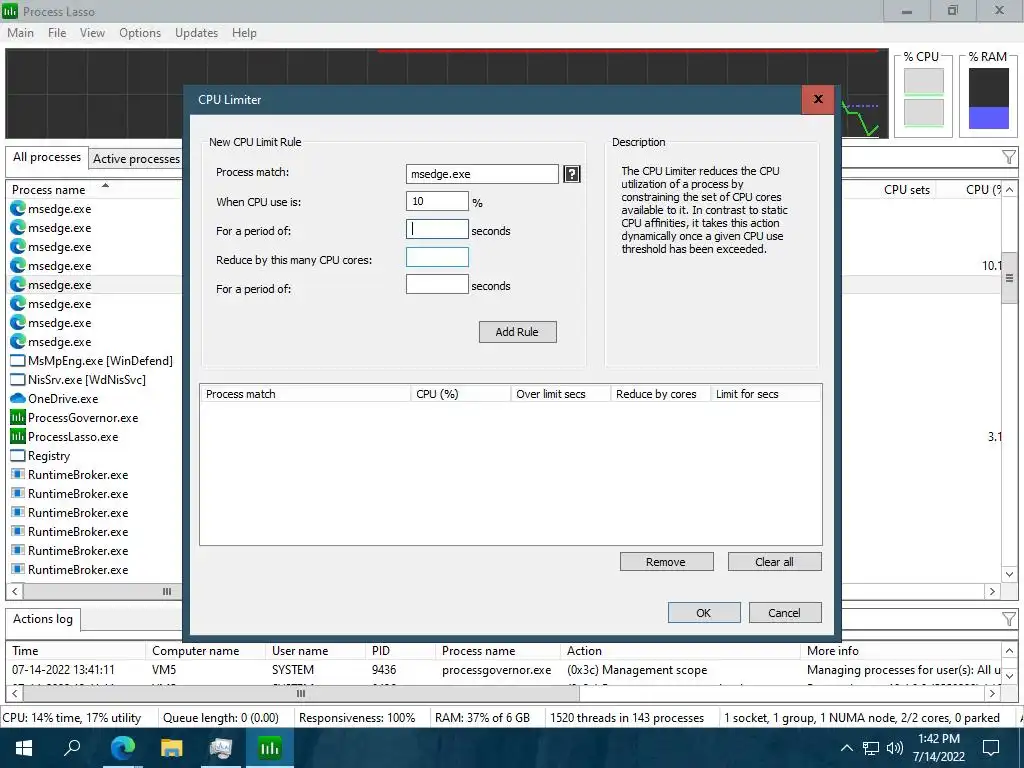The height and width of the screenshot is (768, 1024).
Task: Open the Windows Start menu
Action: 24,748
